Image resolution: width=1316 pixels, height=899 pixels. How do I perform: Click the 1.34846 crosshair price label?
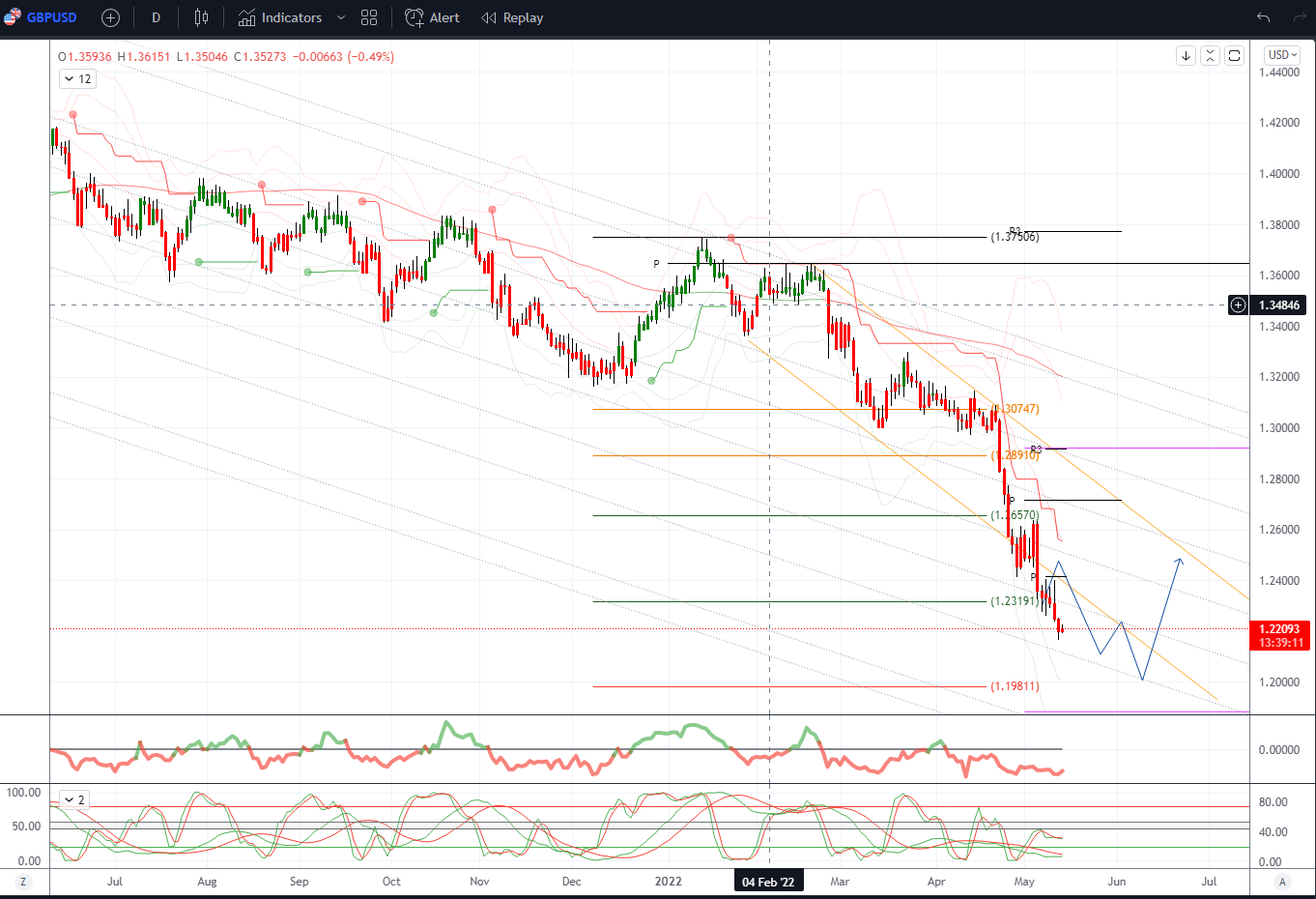[x=1279, y=304]
